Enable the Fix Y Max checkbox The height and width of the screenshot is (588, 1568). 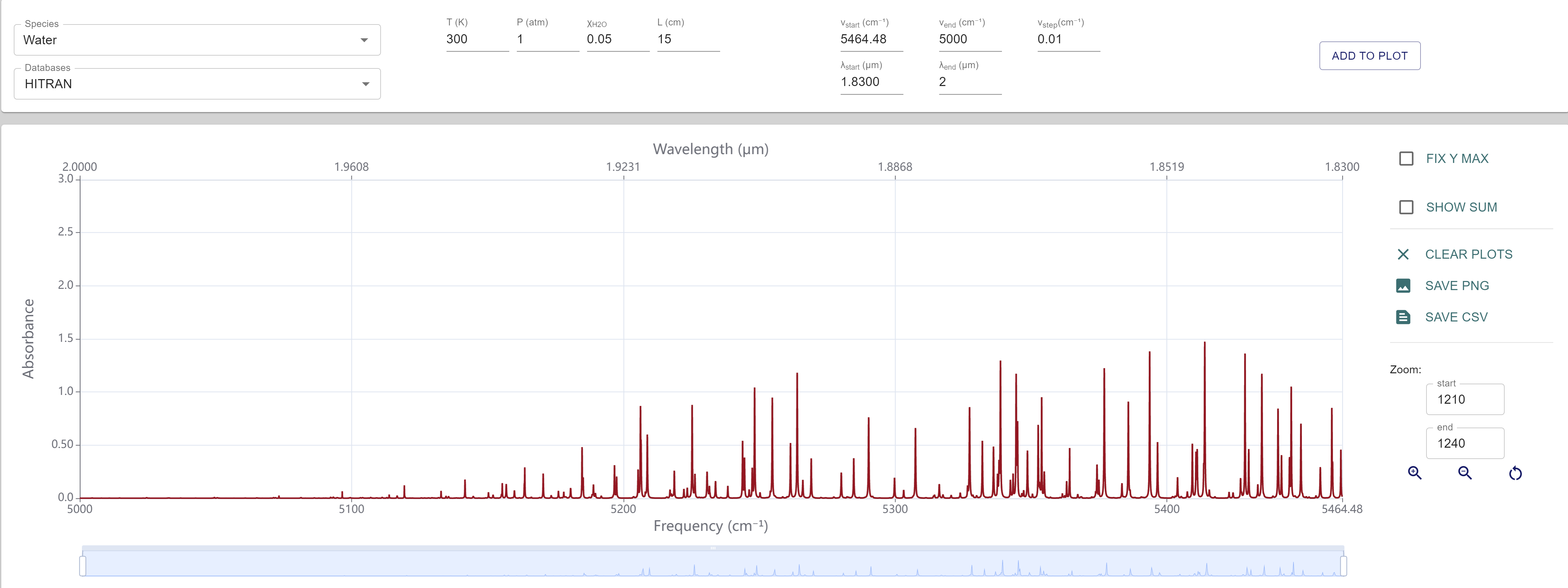tap(1406, 159)
